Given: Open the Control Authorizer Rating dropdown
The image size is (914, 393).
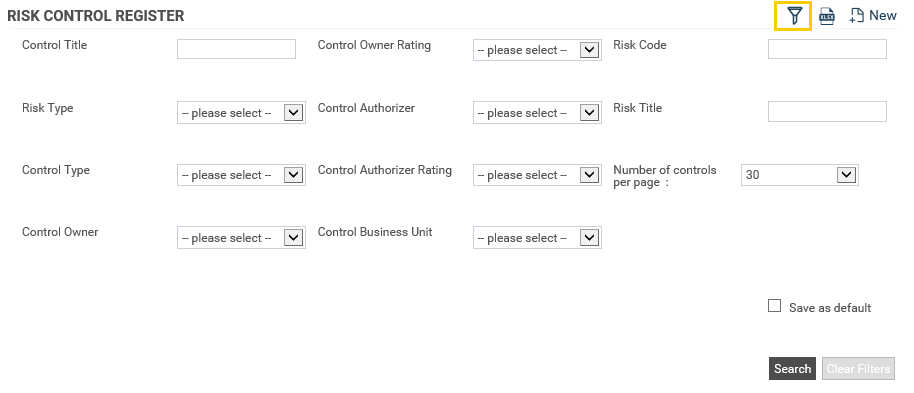Looking at the screenshot, I should 537,175.
